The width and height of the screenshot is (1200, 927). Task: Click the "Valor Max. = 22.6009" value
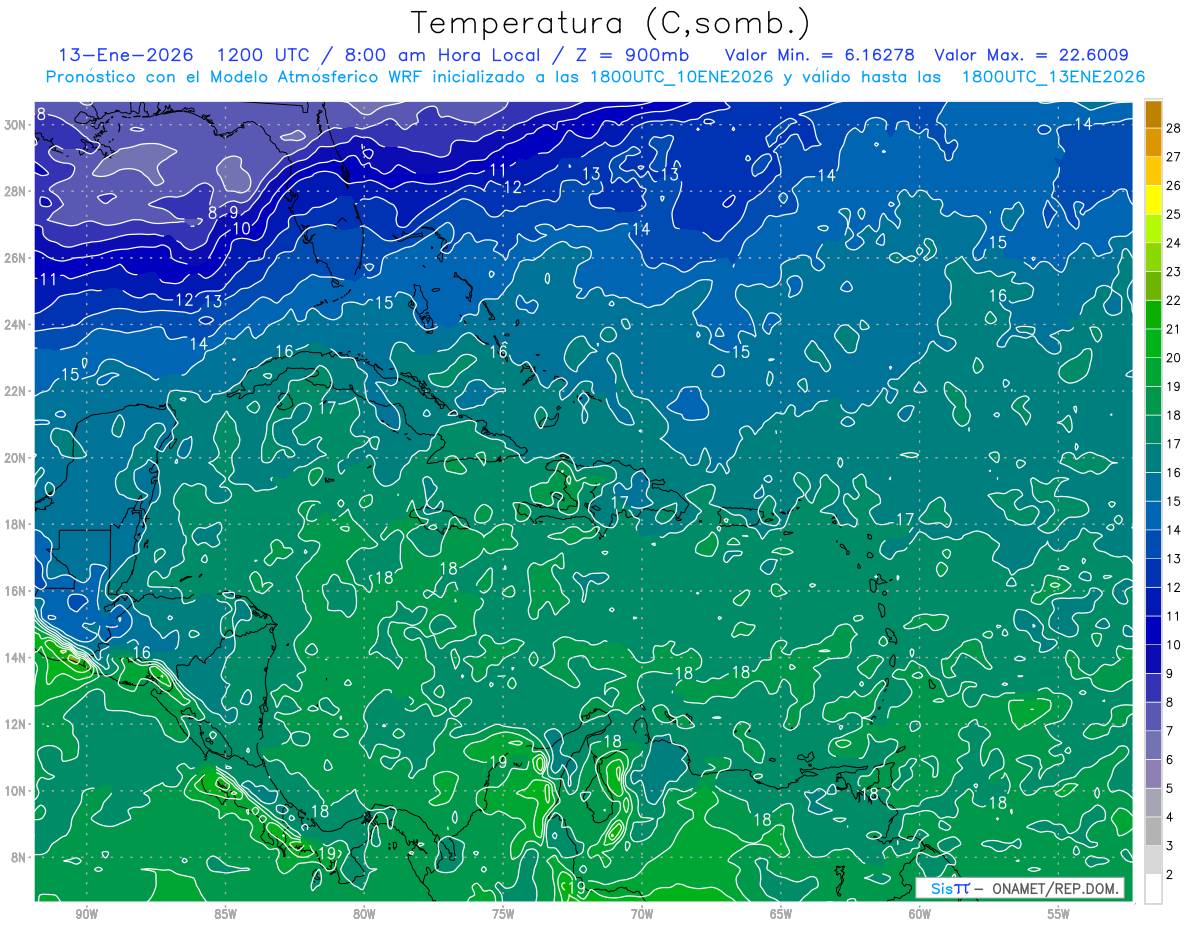tap(1032, 55)
